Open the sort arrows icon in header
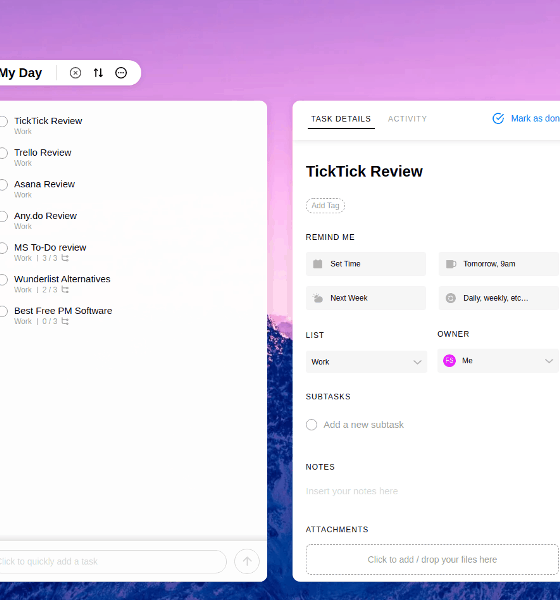The height and width of the screenshot is (600, 560). [98, 73]
